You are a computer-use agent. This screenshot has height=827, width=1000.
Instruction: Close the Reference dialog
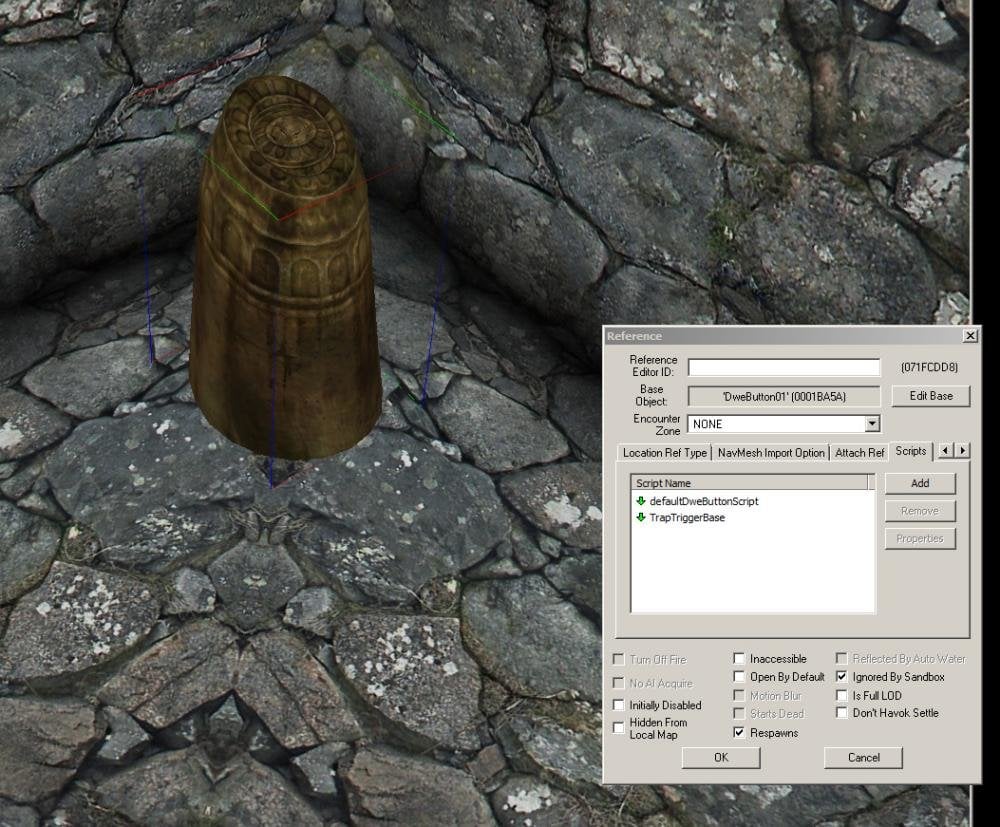(x=970, y=335)
